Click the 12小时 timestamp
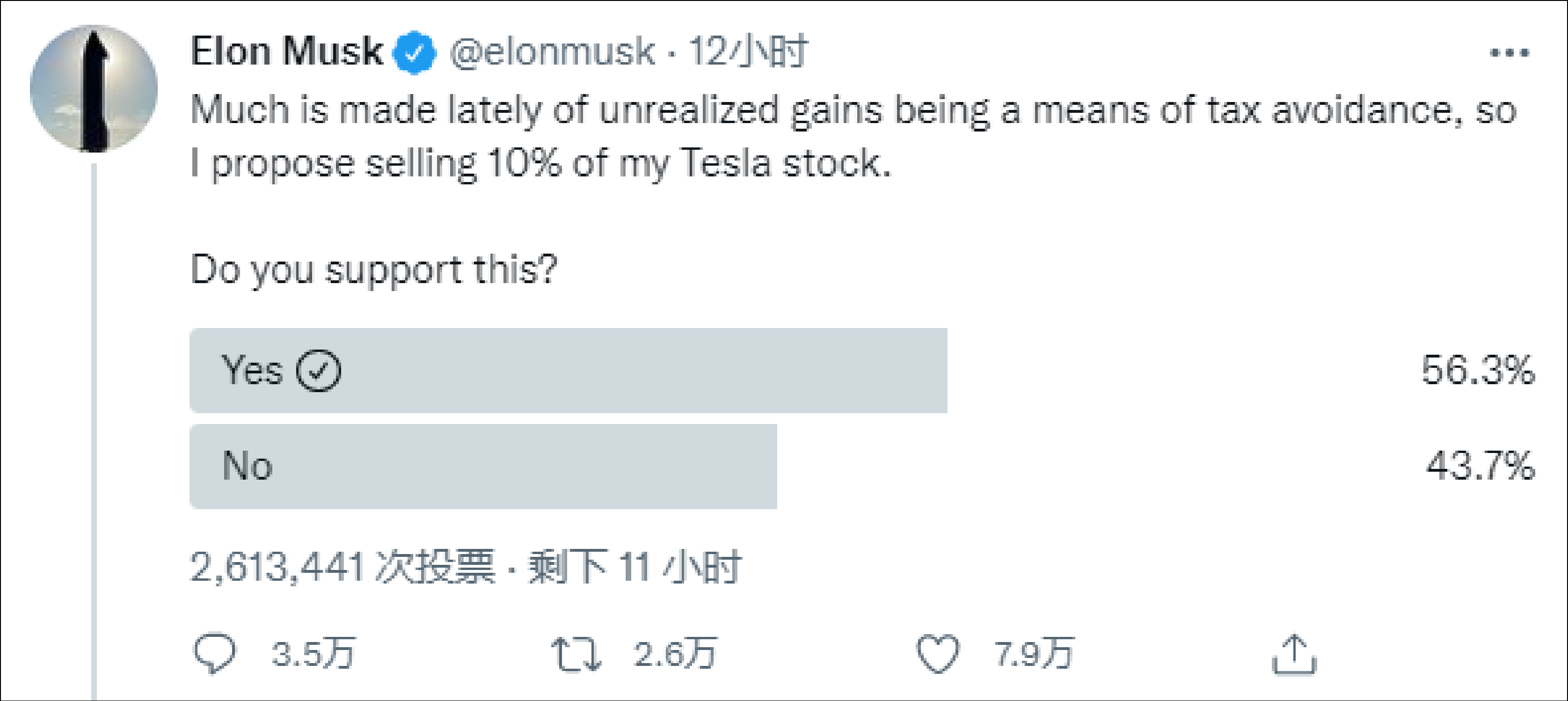 747,51
